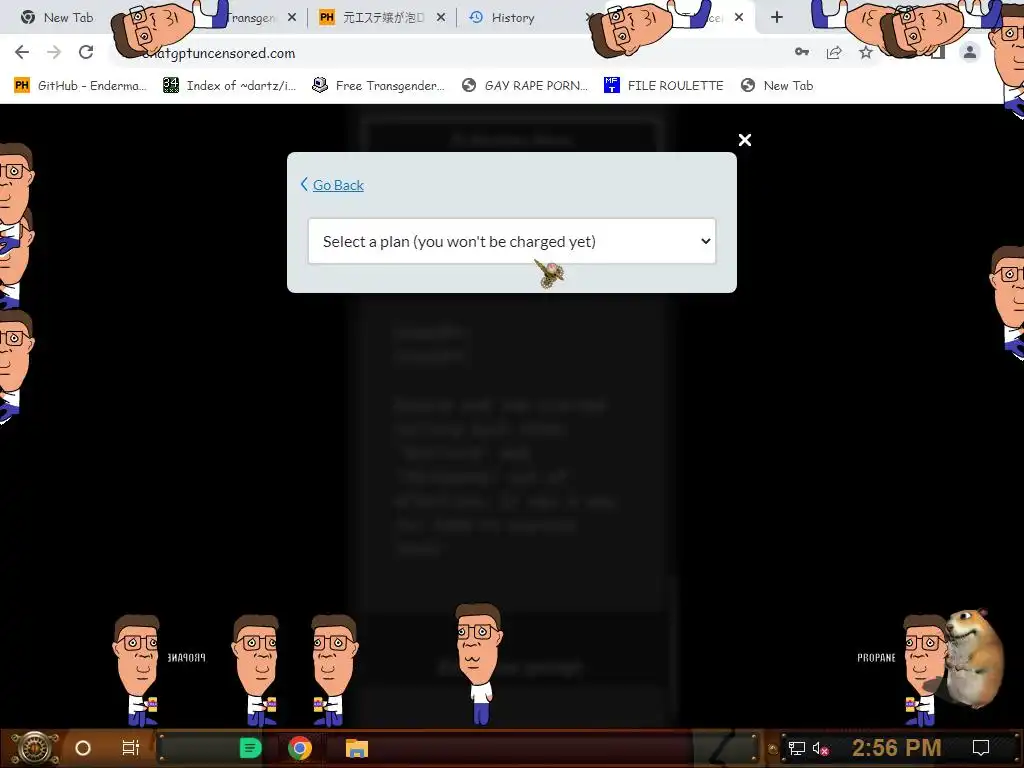Click the 2:56 PM clock
The image size is (1024, 768).
897,747
